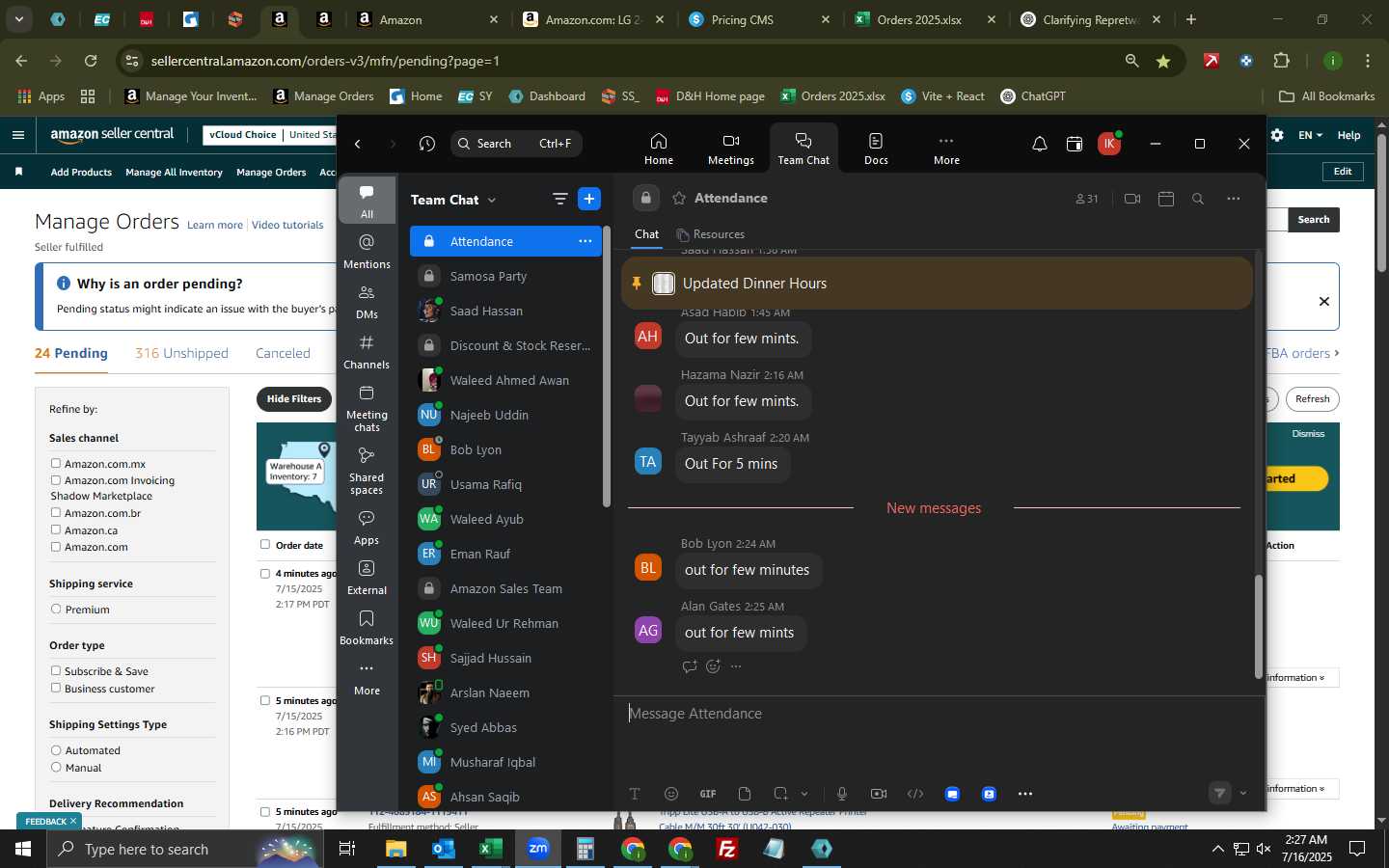The image size is (1389, 868).
Task: Switch to Zoom Meetings tab
Action: [731, 149]
